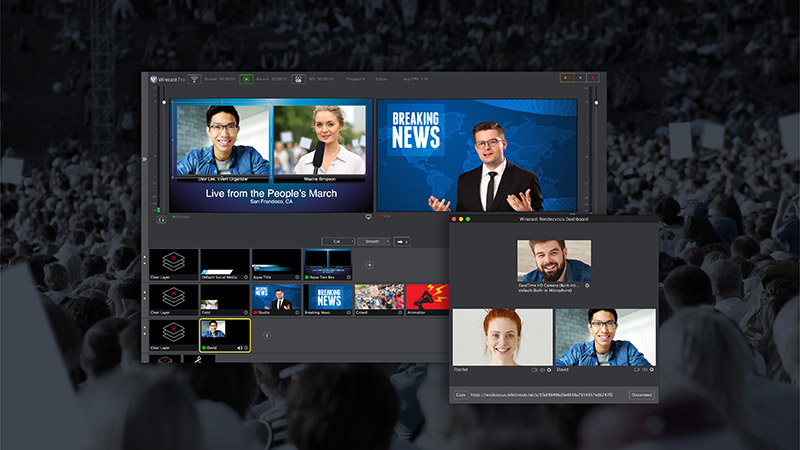Select the dual preview-live layout button

567,78
